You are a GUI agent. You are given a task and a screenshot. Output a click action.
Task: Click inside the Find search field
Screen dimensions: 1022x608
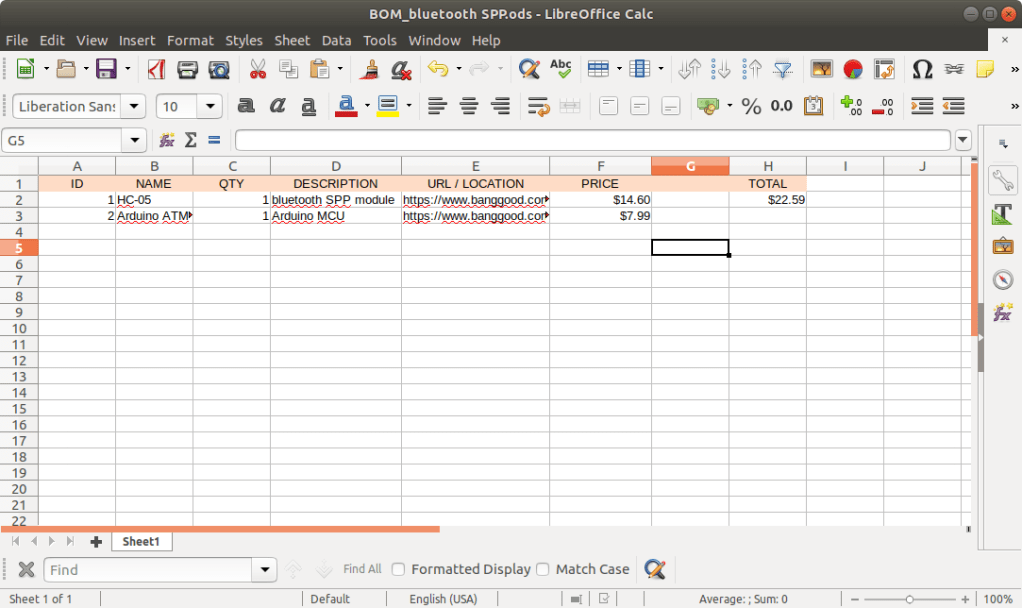tap(150, 570)
